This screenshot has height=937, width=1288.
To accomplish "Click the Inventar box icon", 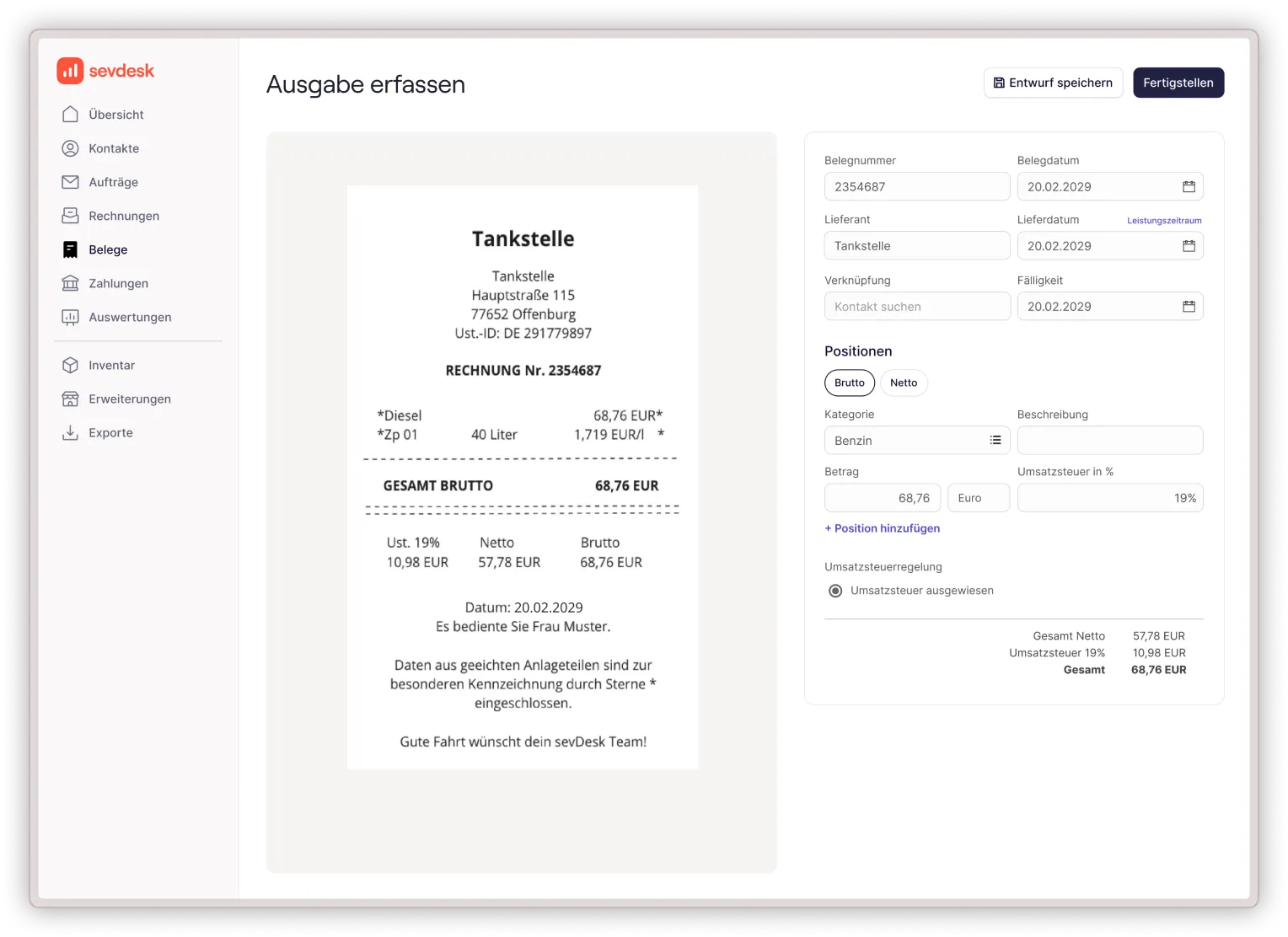I will coord(71,365).
